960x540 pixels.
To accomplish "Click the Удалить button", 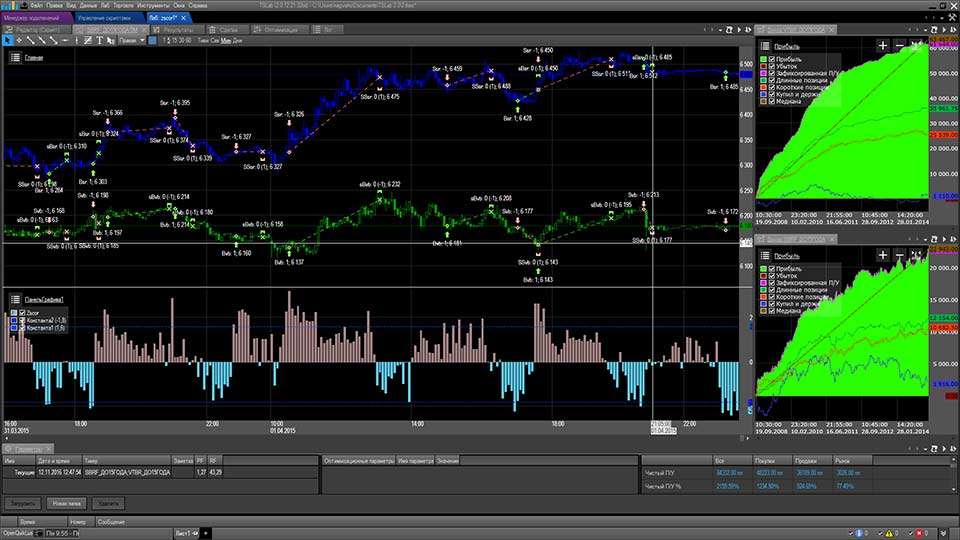I will (108, 503).
